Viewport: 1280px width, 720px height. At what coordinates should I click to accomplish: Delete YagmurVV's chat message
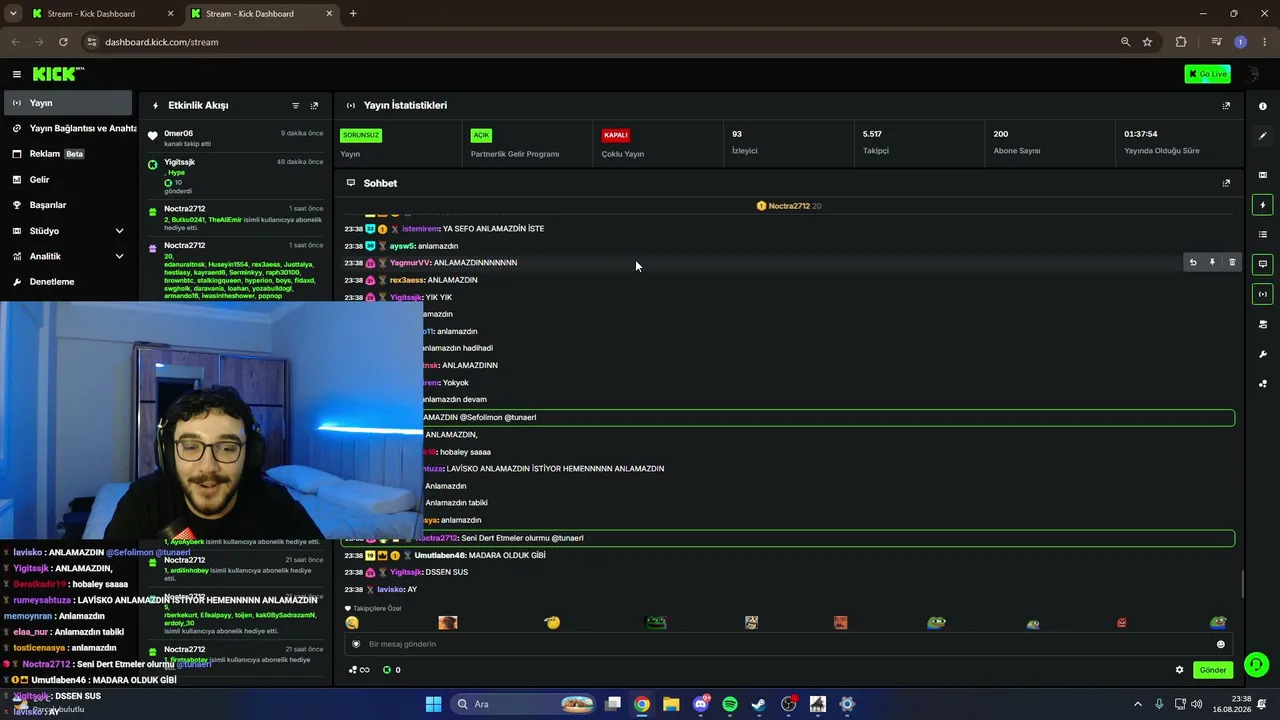click(x=1232, y=262)
